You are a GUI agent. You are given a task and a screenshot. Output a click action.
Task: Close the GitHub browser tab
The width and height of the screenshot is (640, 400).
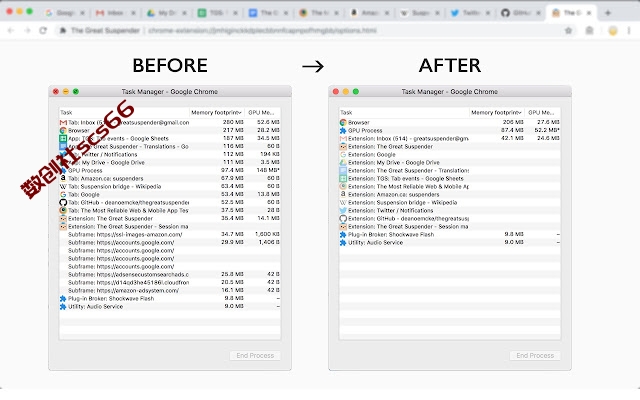(x=538, y=13)
